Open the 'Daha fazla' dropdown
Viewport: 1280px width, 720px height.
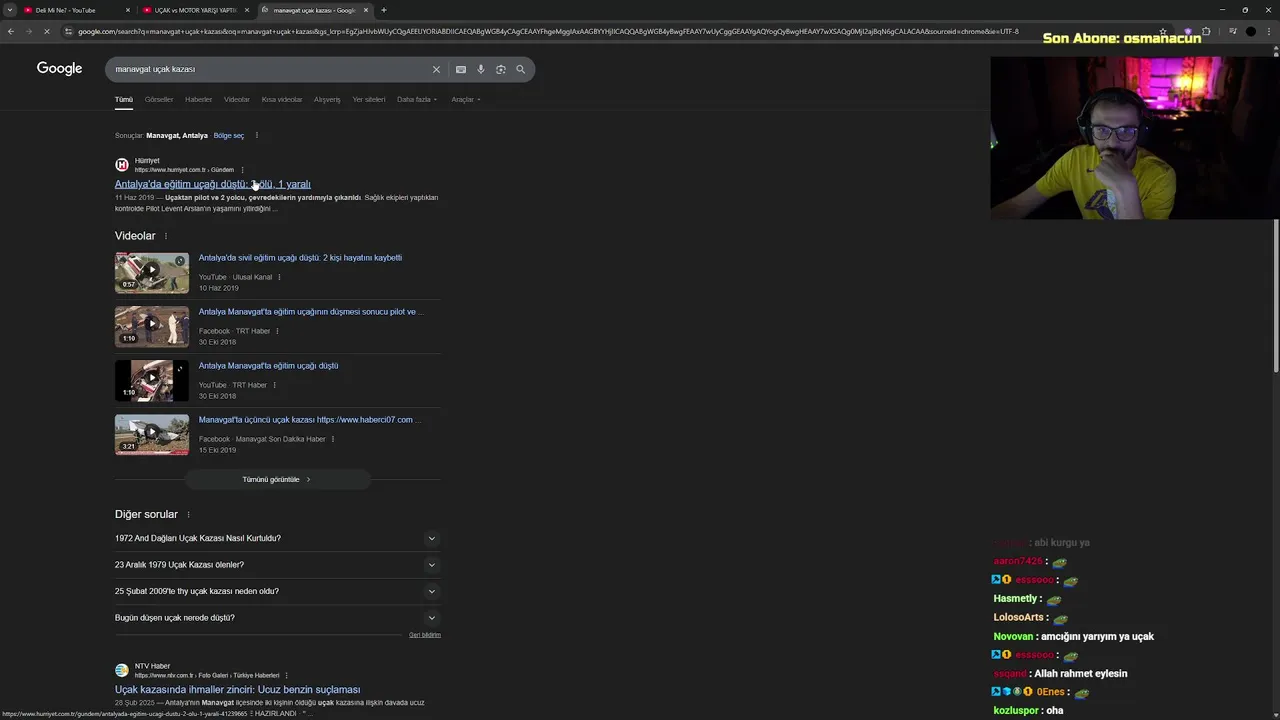pyautogui.click(x=417, y=99)
